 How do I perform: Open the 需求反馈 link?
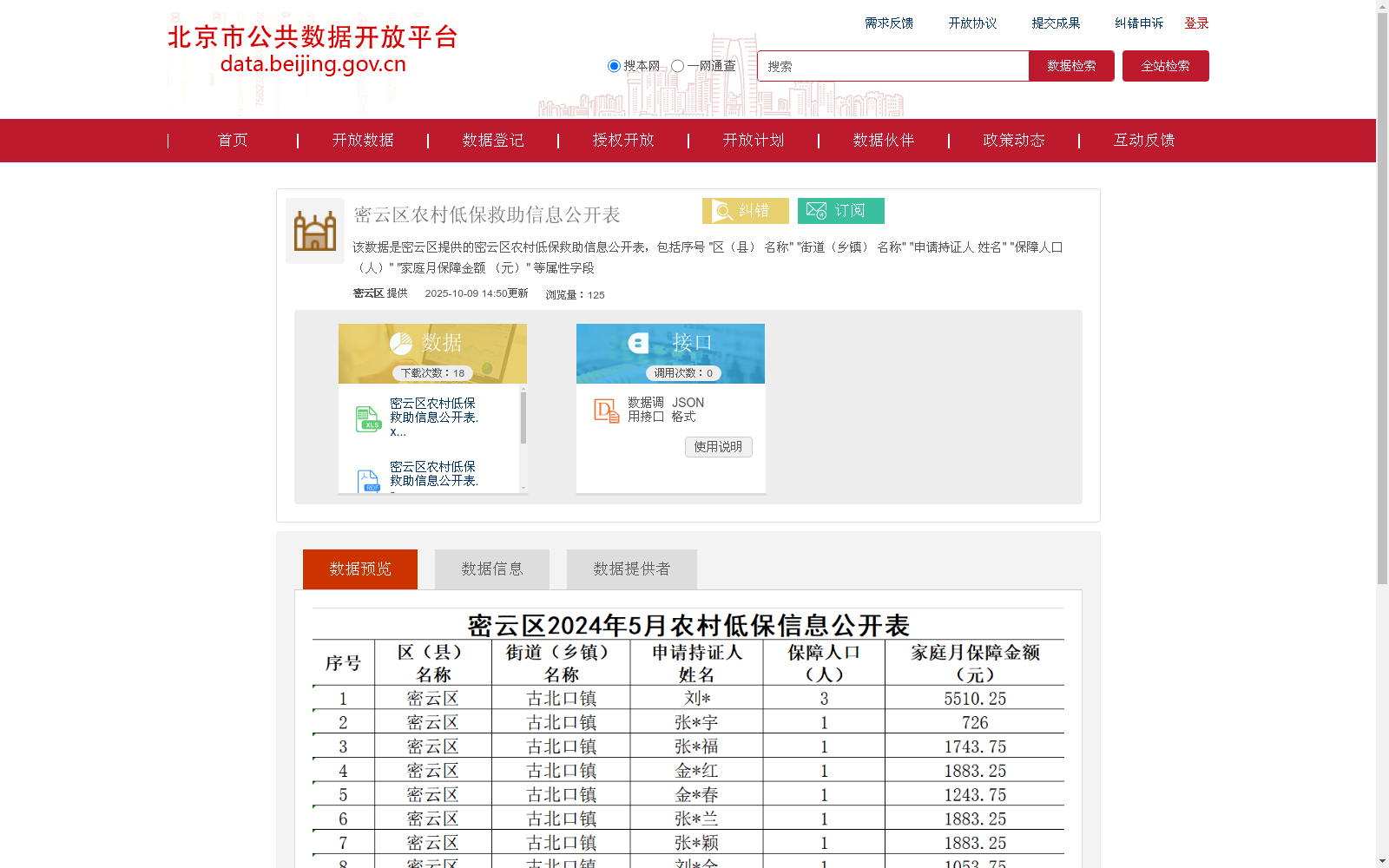889,23
